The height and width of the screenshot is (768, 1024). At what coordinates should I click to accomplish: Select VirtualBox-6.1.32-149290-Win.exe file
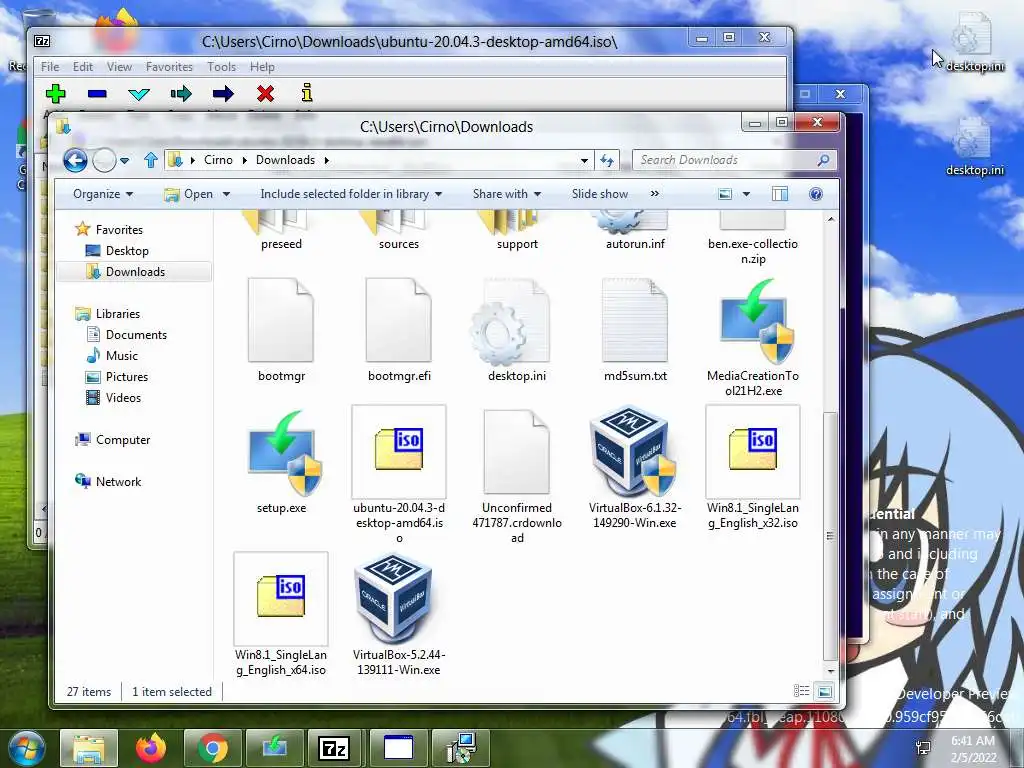click(x=635, y=467)
